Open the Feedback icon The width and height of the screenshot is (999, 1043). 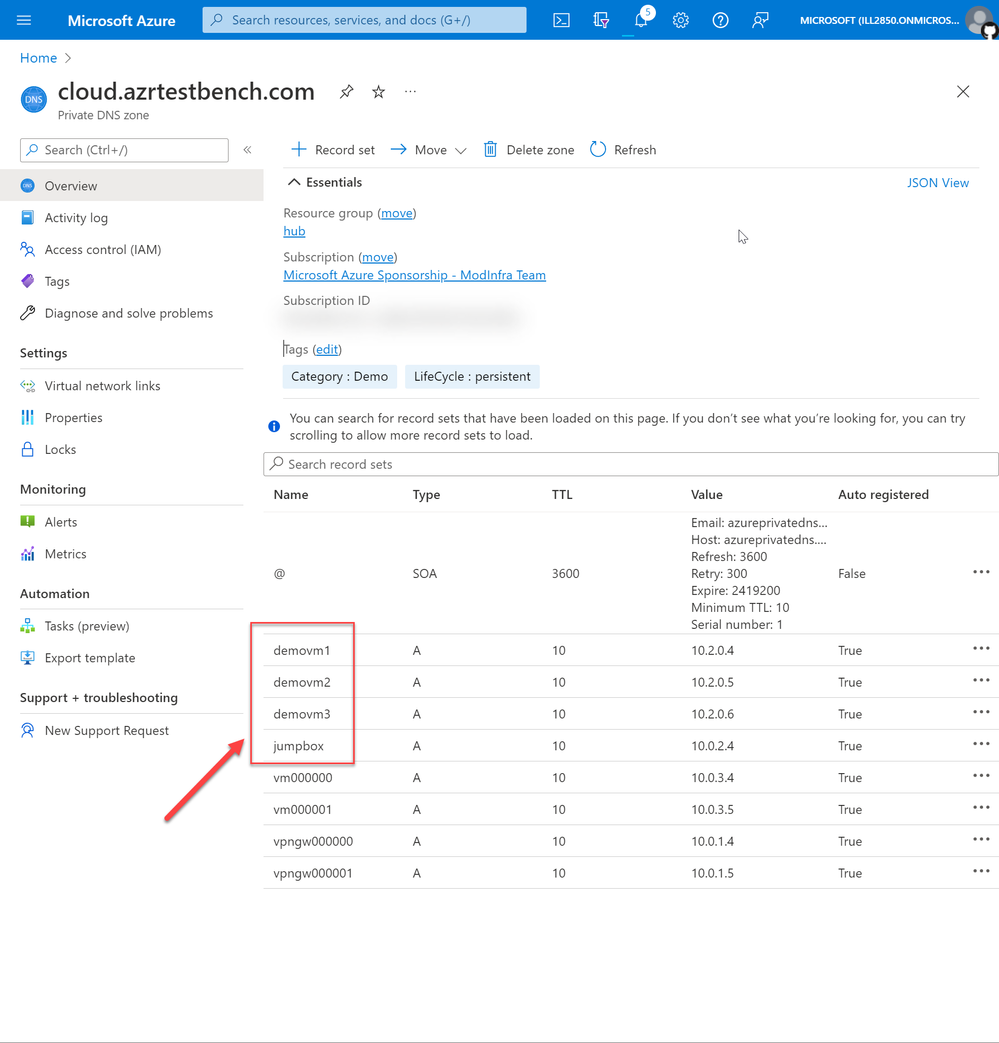760,21
